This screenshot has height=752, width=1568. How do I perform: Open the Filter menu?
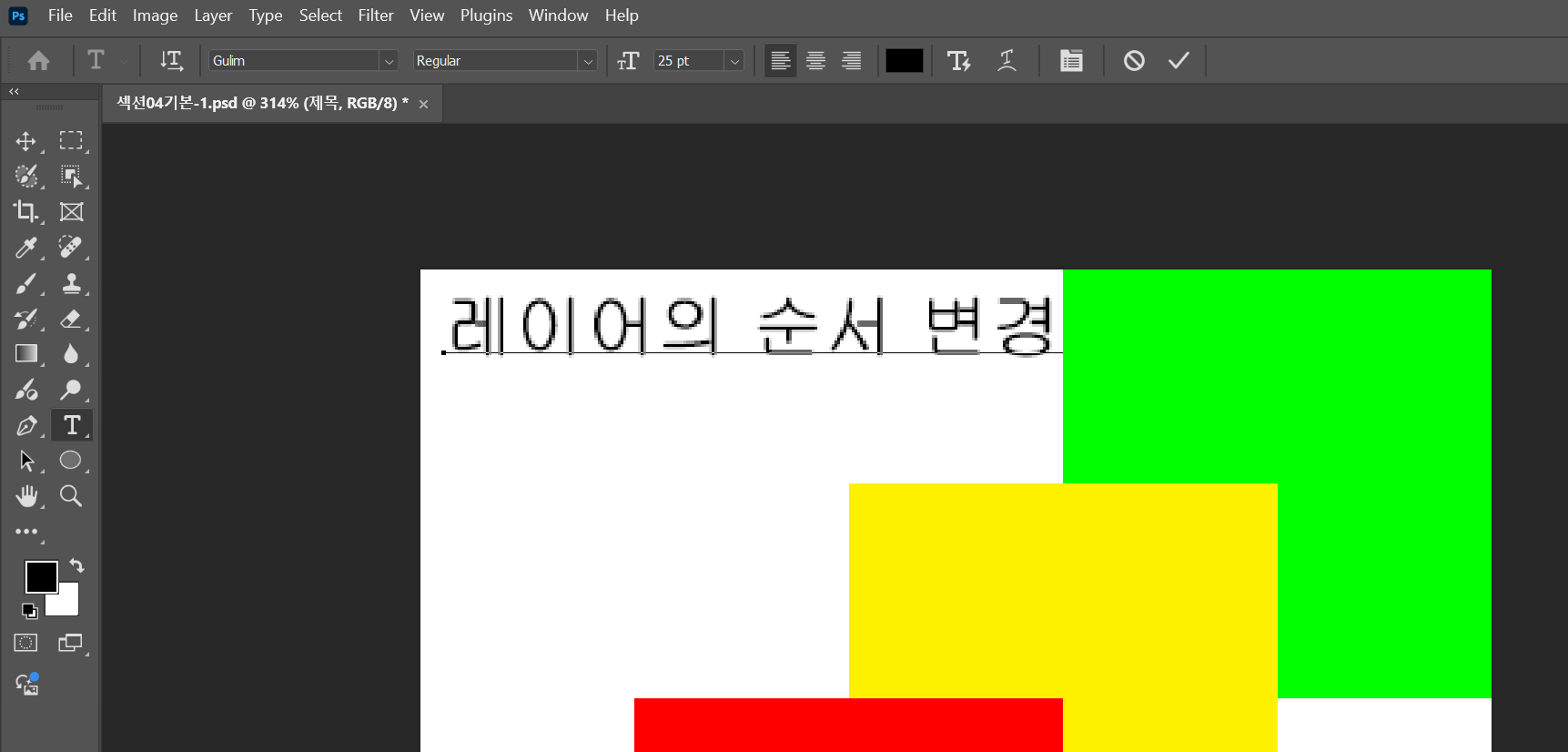tap(375, 15)
